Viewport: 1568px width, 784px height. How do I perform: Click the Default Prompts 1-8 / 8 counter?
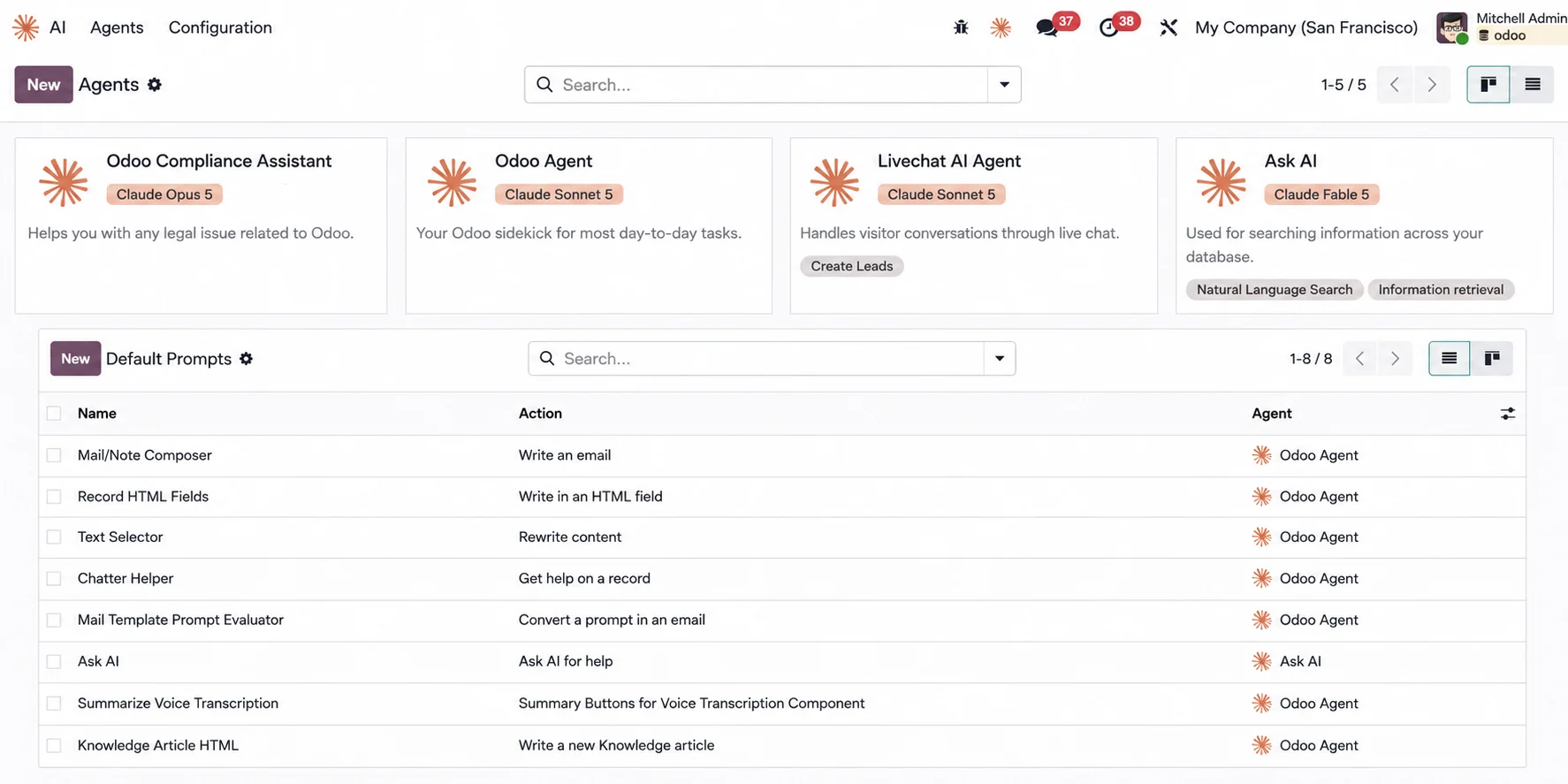click(1311, 359)
